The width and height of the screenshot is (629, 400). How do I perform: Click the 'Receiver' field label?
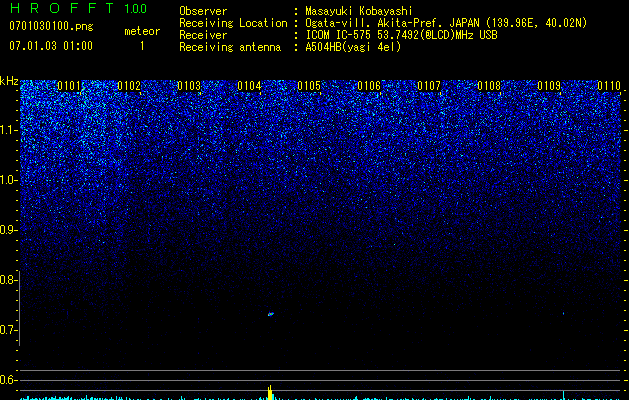(203, 35)
